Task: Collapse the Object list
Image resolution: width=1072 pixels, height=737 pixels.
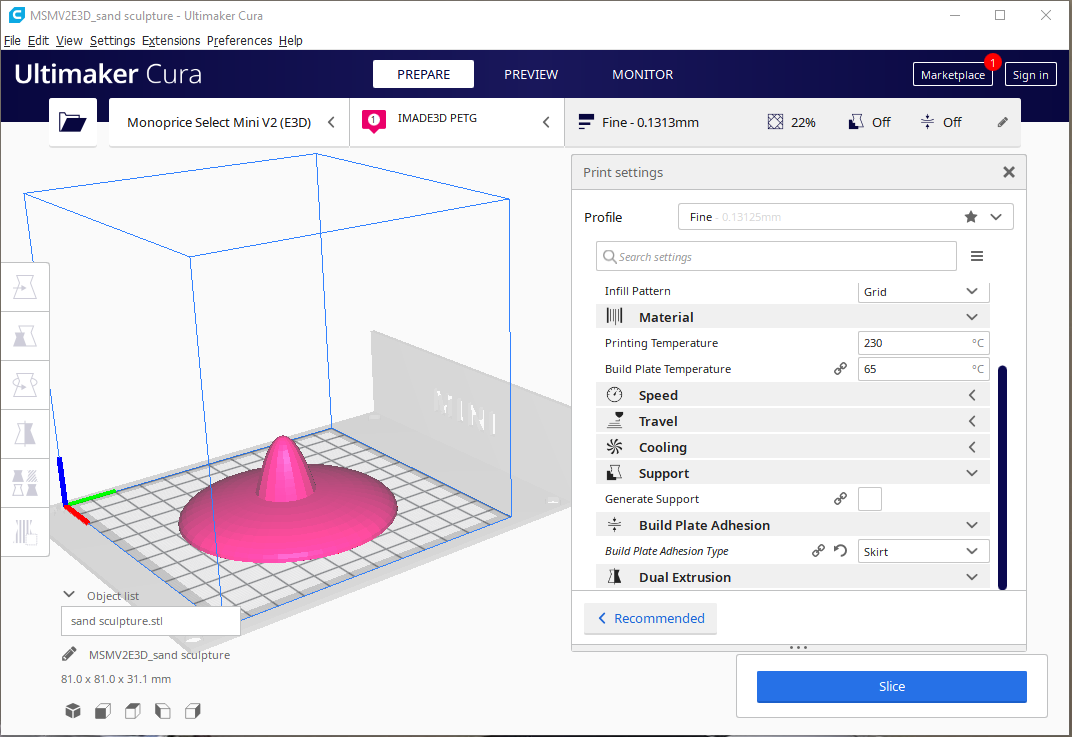Action: click(68, 595)
